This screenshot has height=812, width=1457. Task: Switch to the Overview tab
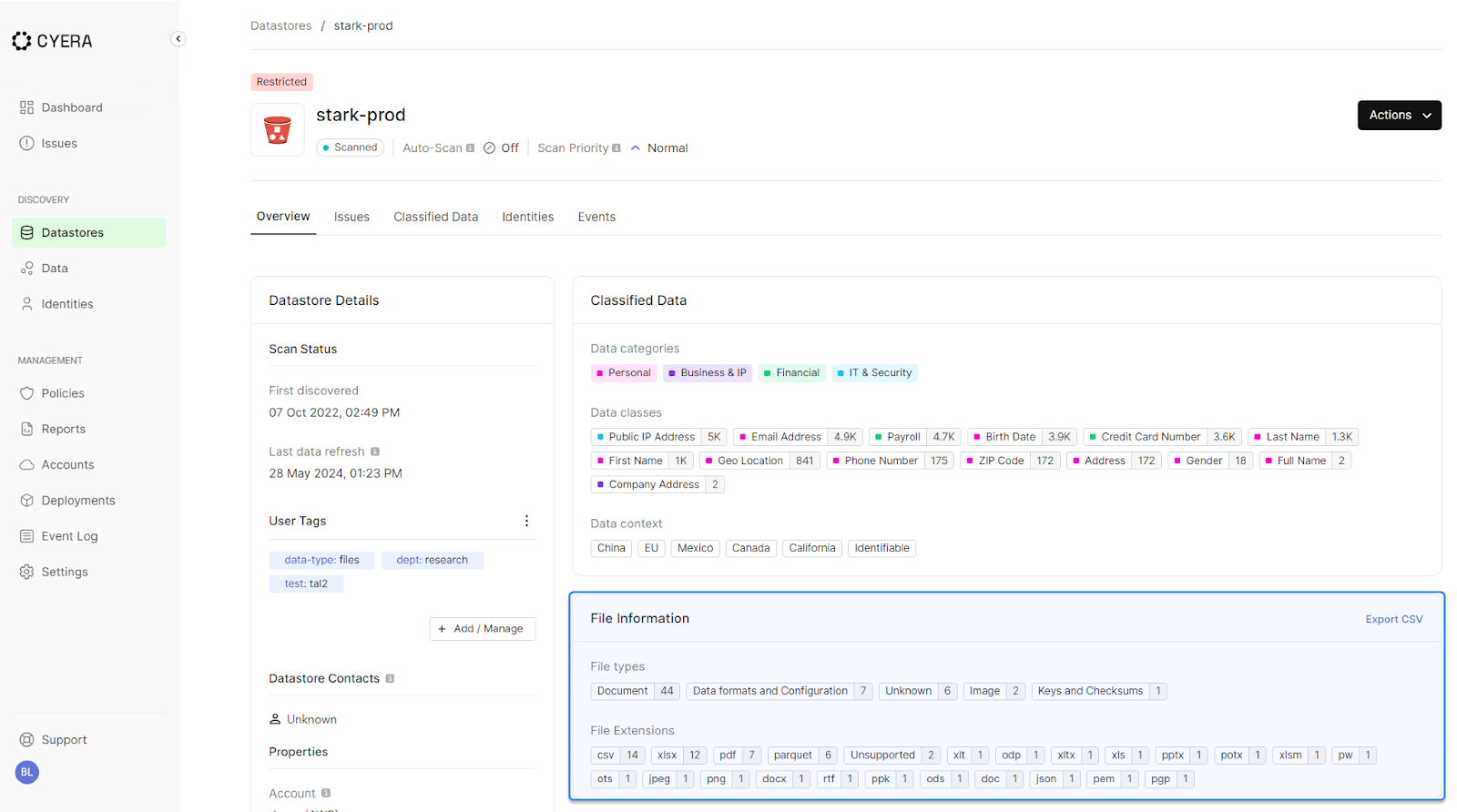[283, 217]
